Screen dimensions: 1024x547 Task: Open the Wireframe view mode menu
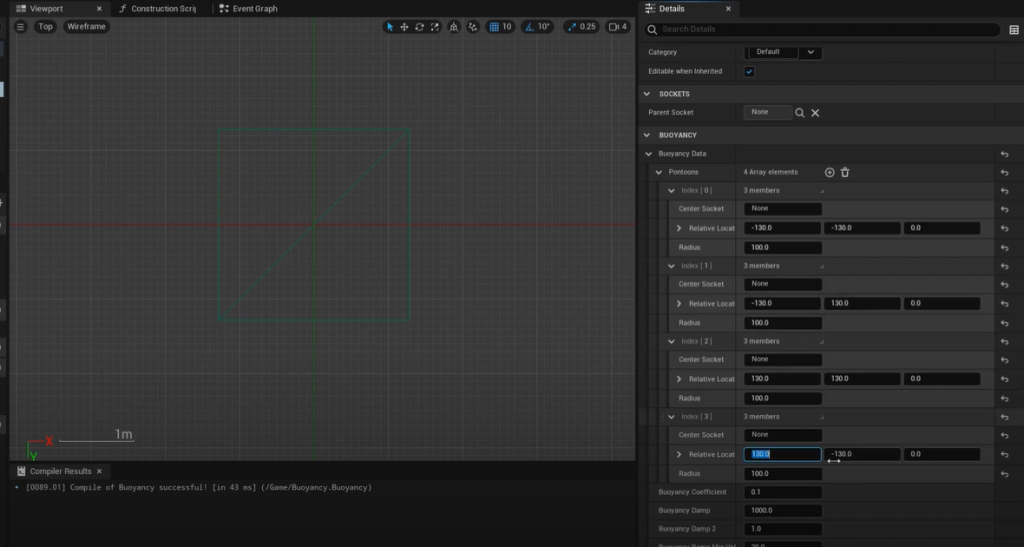point(86,27)
